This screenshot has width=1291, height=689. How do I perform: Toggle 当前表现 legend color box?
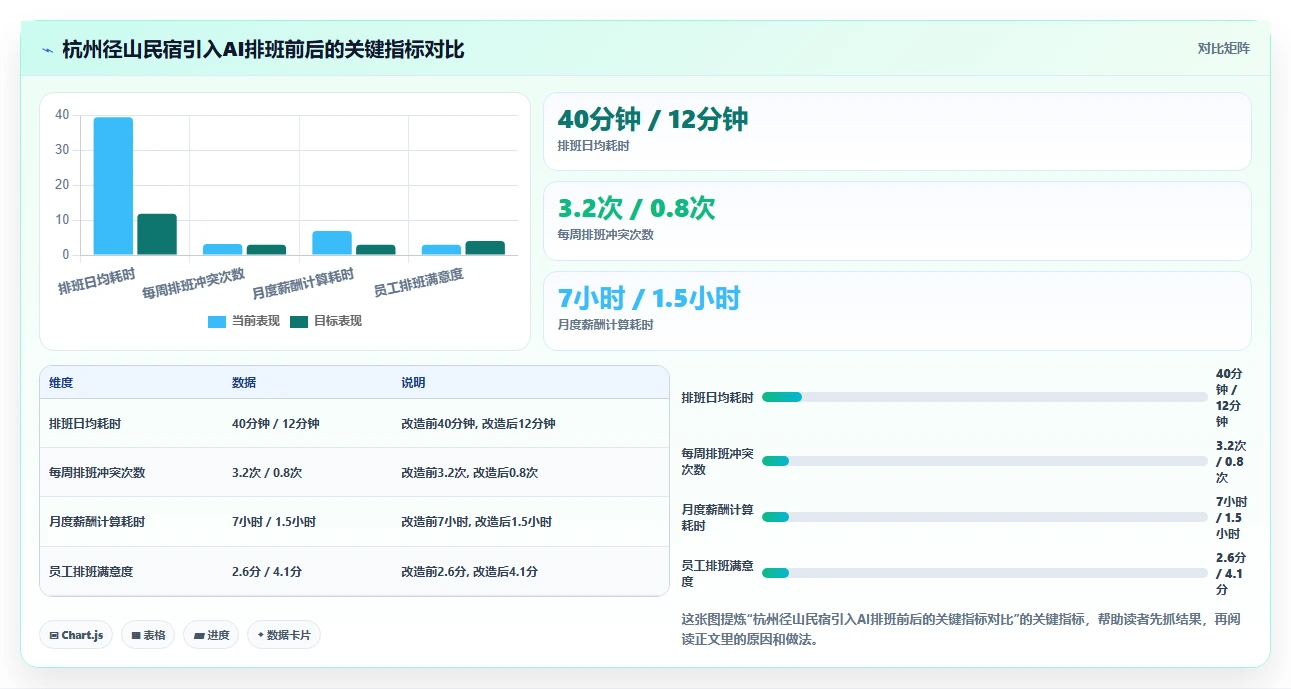217,321
